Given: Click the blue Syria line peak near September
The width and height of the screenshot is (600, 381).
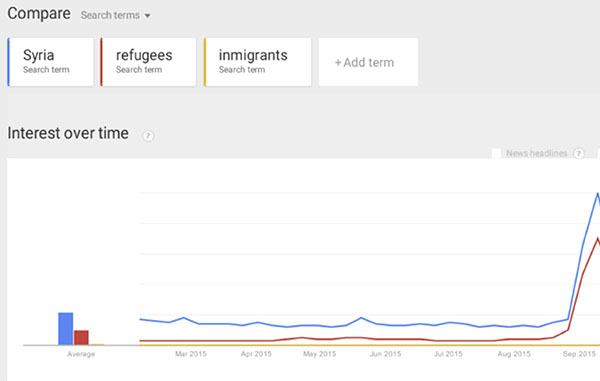Looking at the screenshot, I should [597, 194].
